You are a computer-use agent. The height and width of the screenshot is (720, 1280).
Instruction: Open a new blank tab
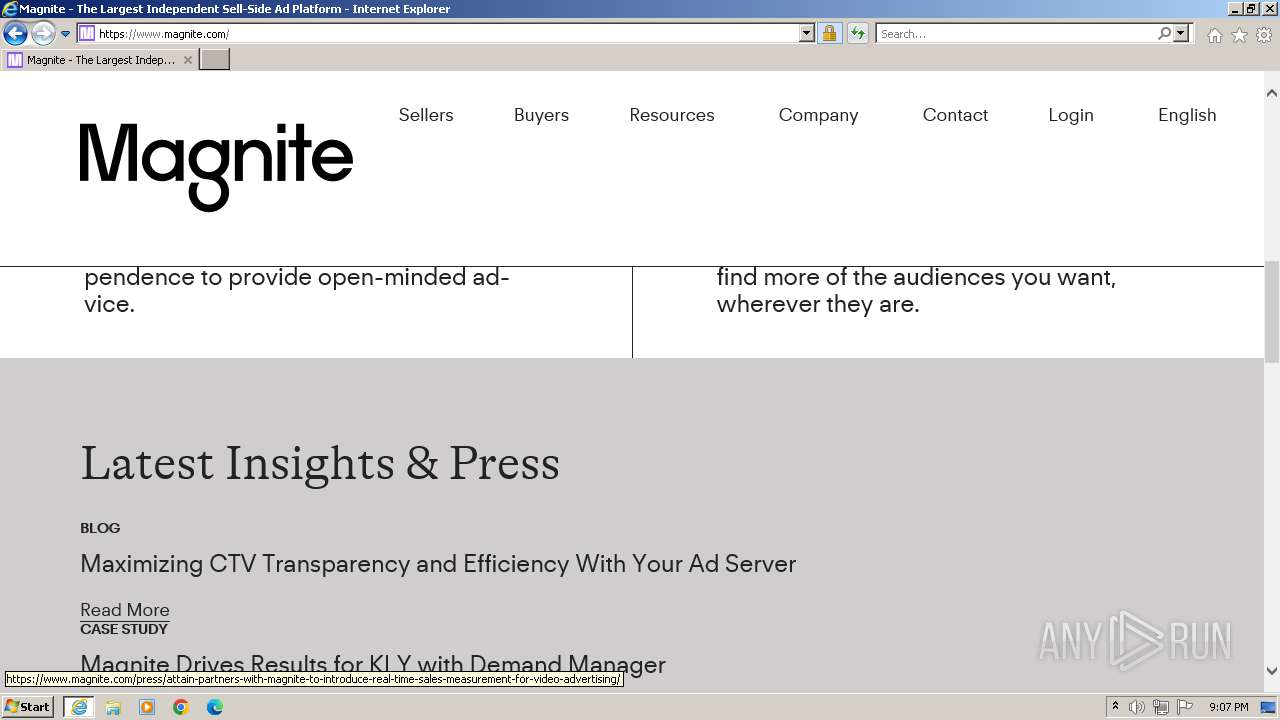[215, 60]
